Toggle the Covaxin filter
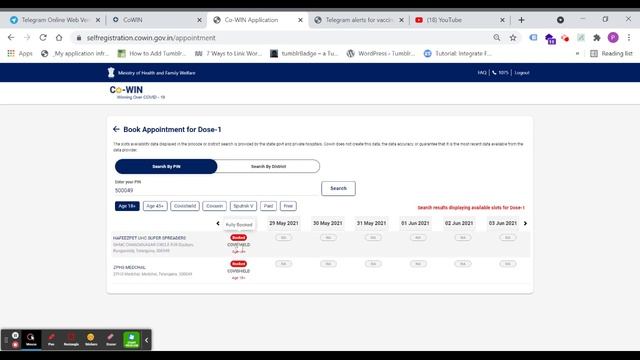640x360 pixels. [214, 206]
